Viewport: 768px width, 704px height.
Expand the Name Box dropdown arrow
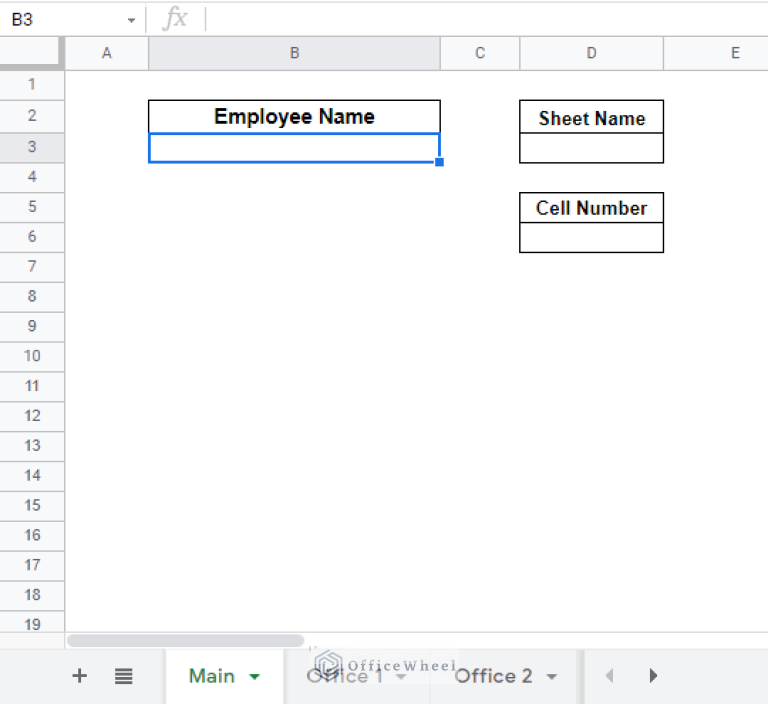click(131, 20)
